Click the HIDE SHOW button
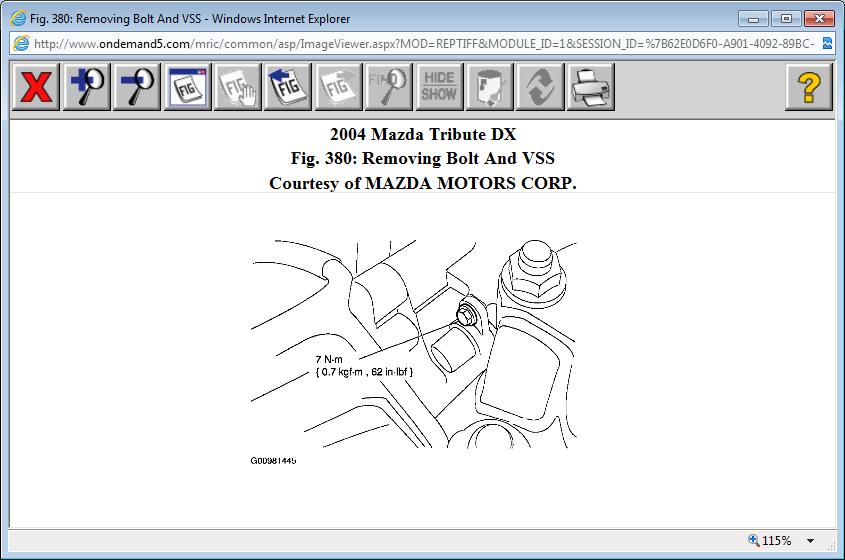Viewport: 845px width, 560px height. click(439, 87)
